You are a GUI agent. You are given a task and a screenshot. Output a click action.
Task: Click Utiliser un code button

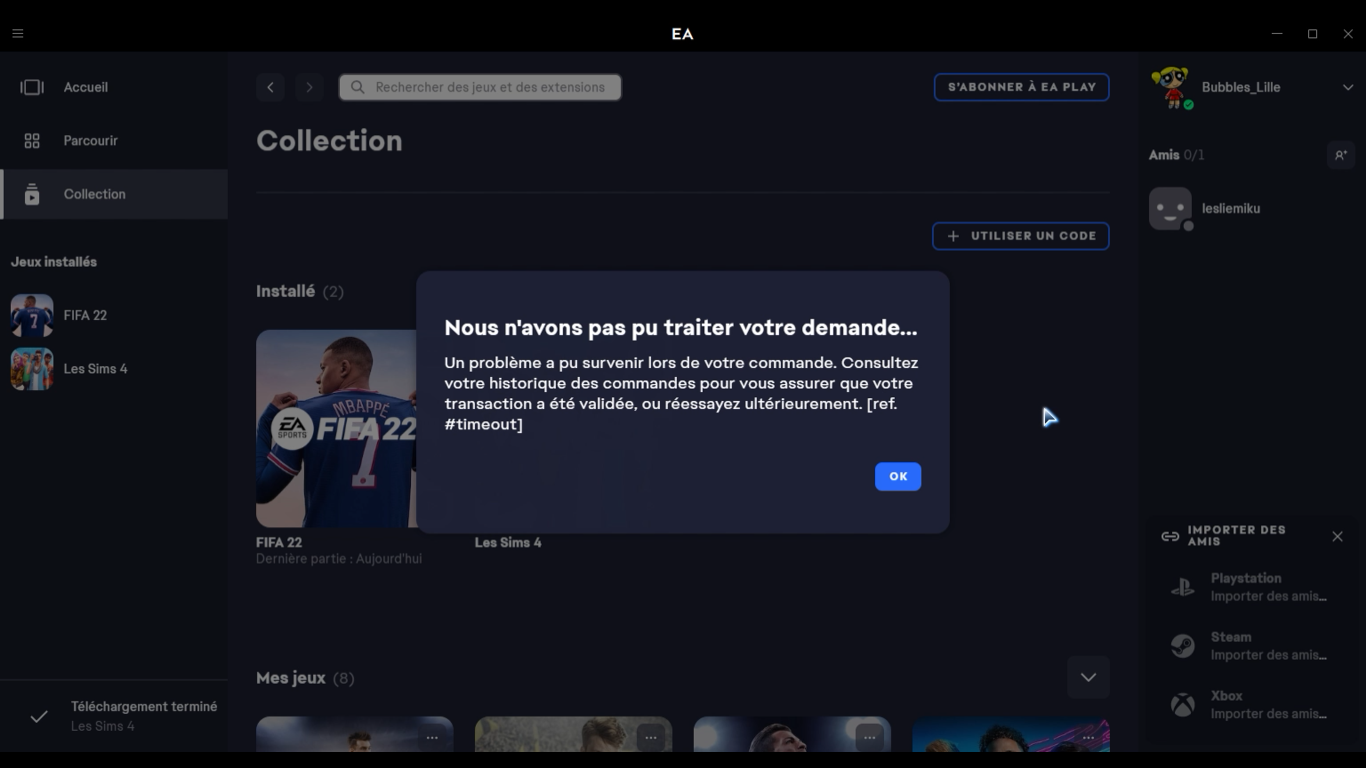[1021, 236]
